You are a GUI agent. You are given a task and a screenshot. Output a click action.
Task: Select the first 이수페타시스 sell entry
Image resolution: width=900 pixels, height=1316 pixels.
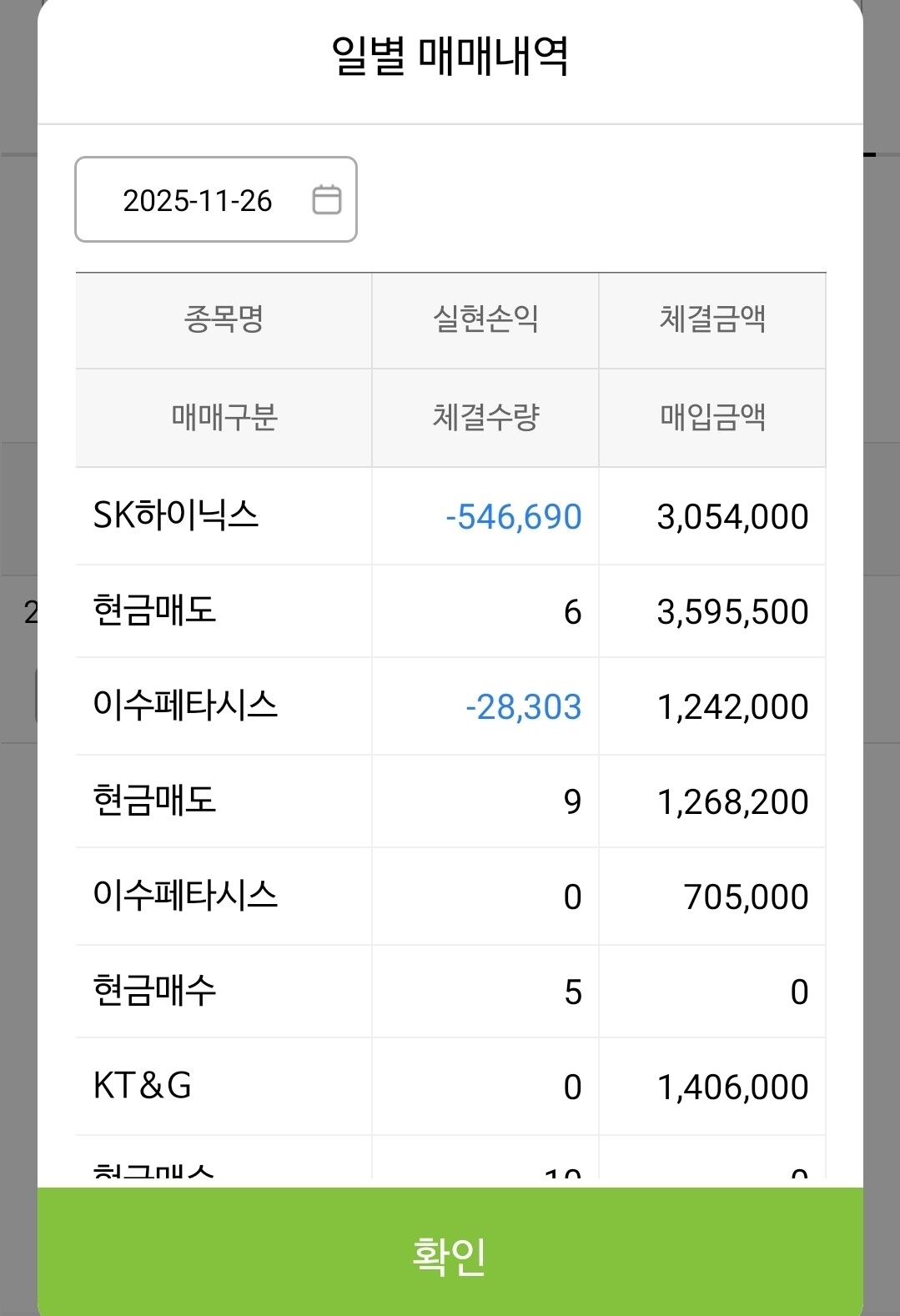tap(185, 706)
